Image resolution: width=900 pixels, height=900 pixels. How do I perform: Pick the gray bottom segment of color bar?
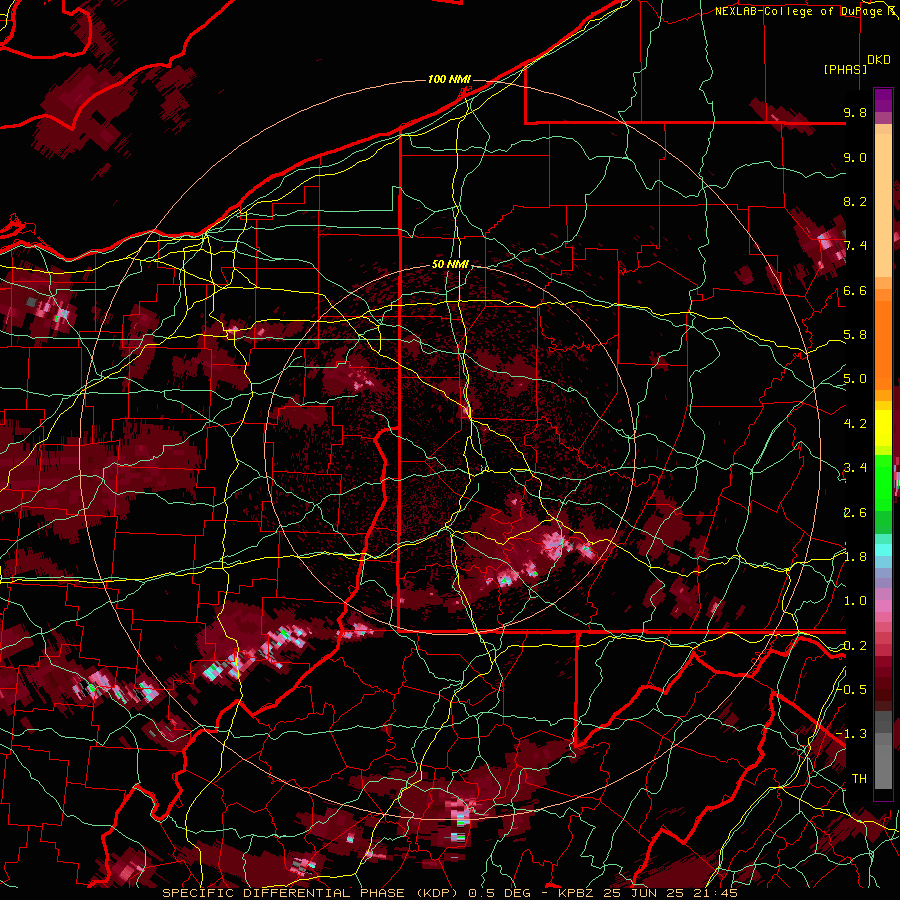tap(883, 763)
